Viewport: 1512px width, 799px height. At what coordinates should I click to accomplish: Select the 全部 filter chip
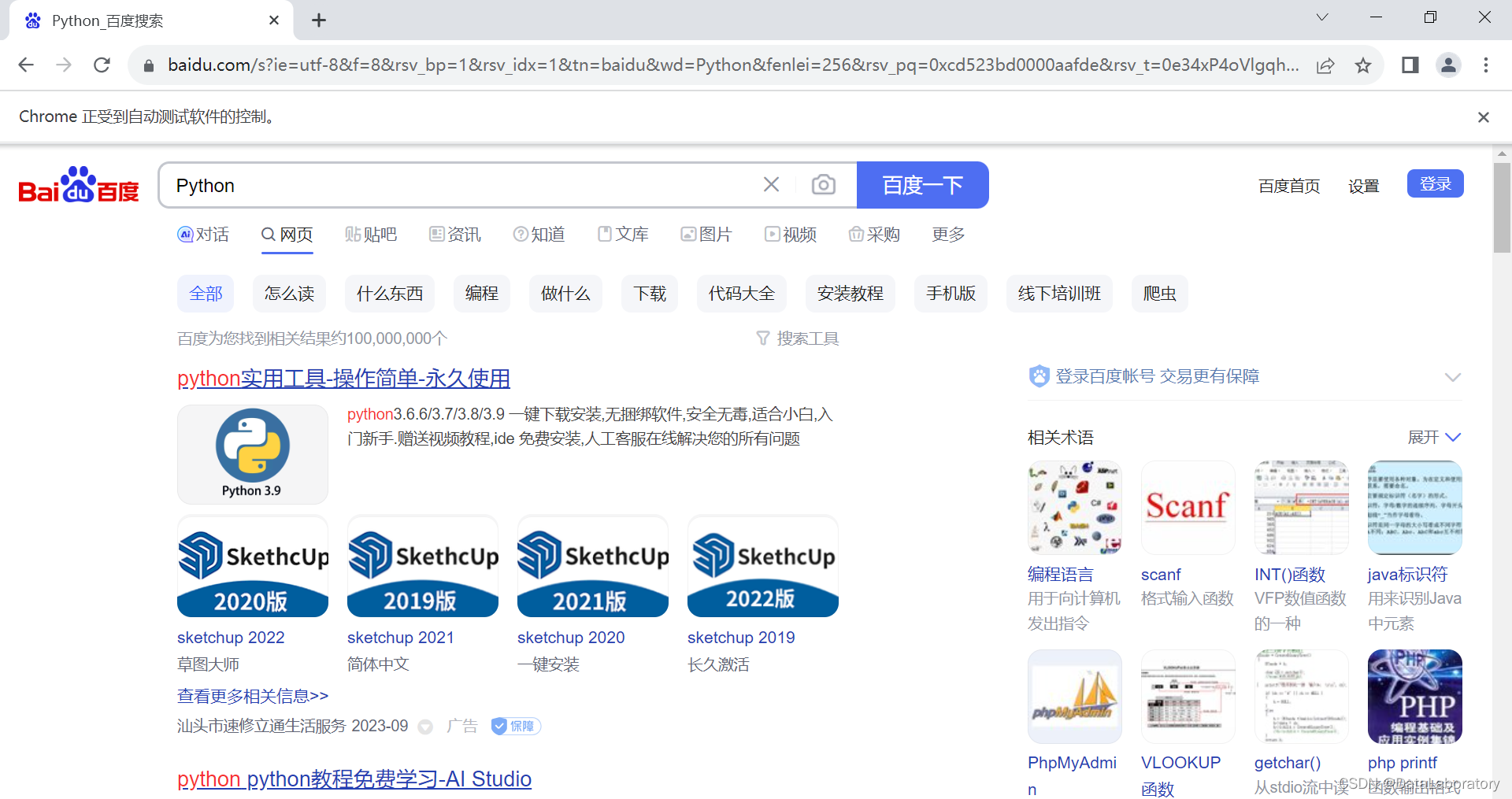tap(206, 294)
